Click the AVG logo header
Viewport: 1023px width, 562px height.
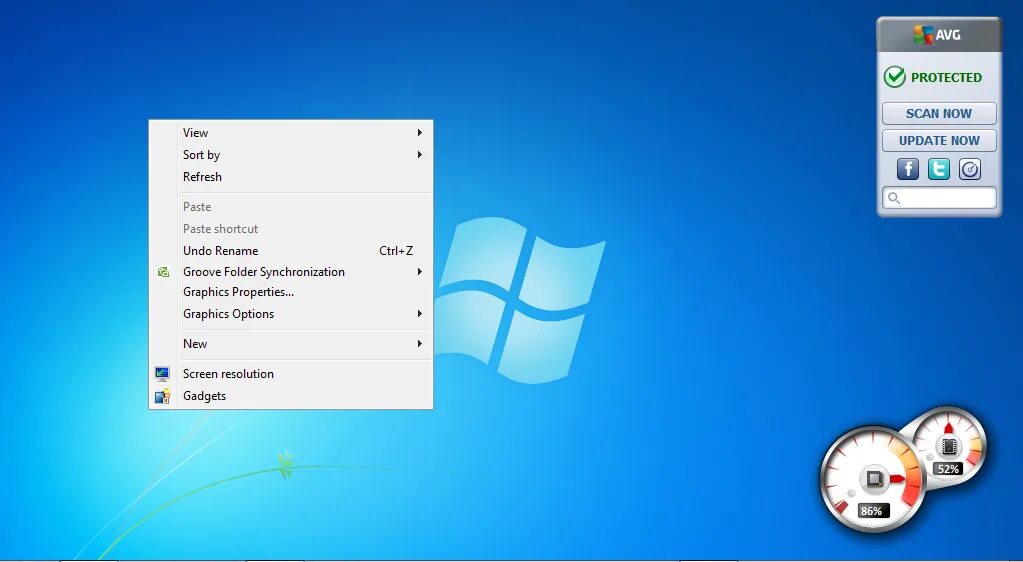pyautogui.click(x=938, y=35)
